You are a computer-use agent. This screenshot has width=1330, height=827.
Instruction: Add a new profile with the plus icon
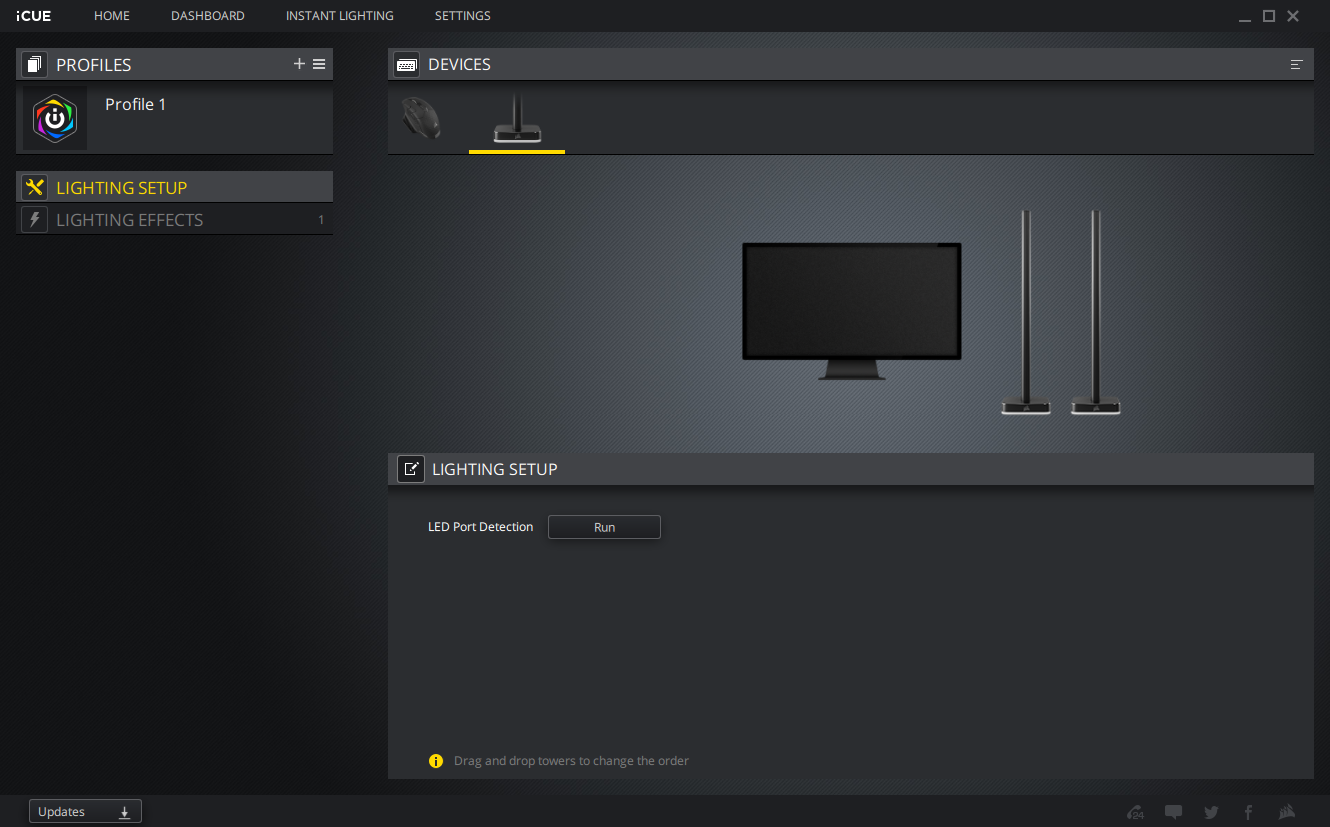pos(299,64)
